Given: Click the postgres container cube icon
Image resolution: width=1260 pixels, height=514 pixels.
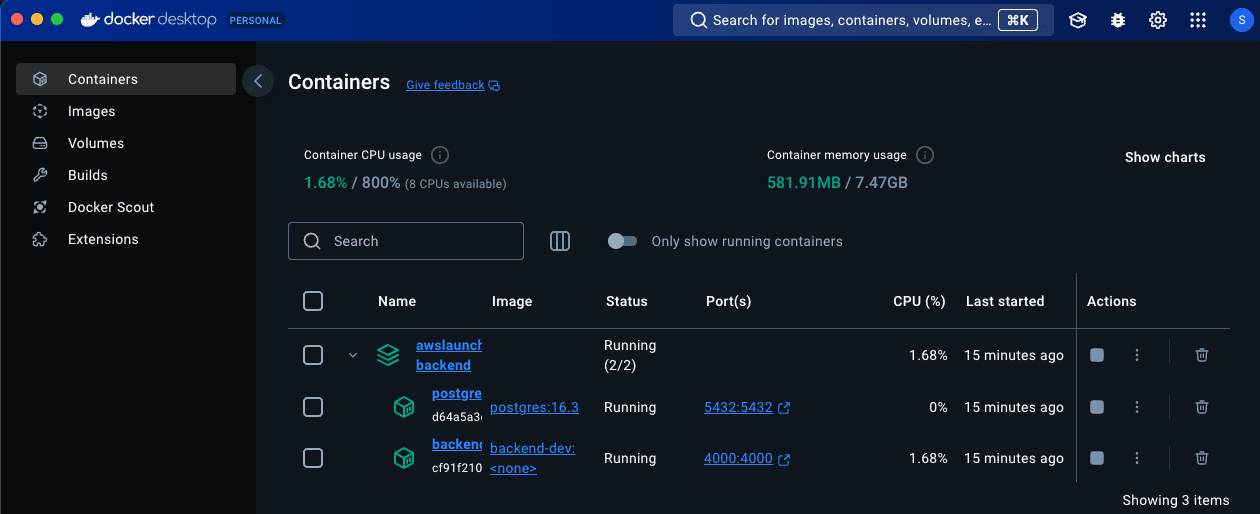Looking at the screenshot, I should (x=403, y=407).
